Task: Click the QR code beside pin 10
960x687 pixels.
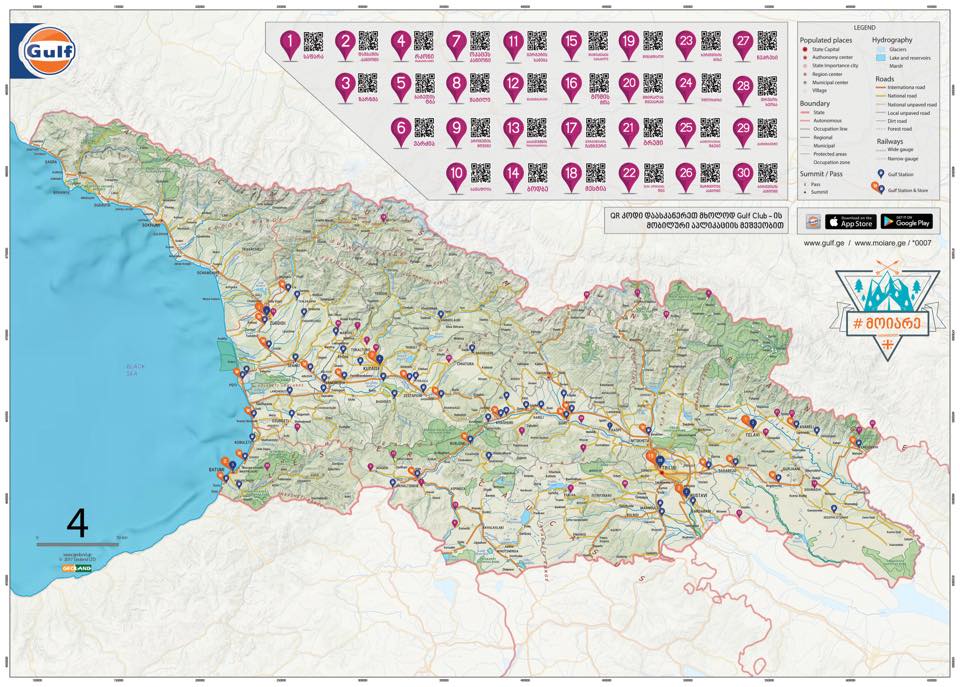Action: click(x=481, y=173)
